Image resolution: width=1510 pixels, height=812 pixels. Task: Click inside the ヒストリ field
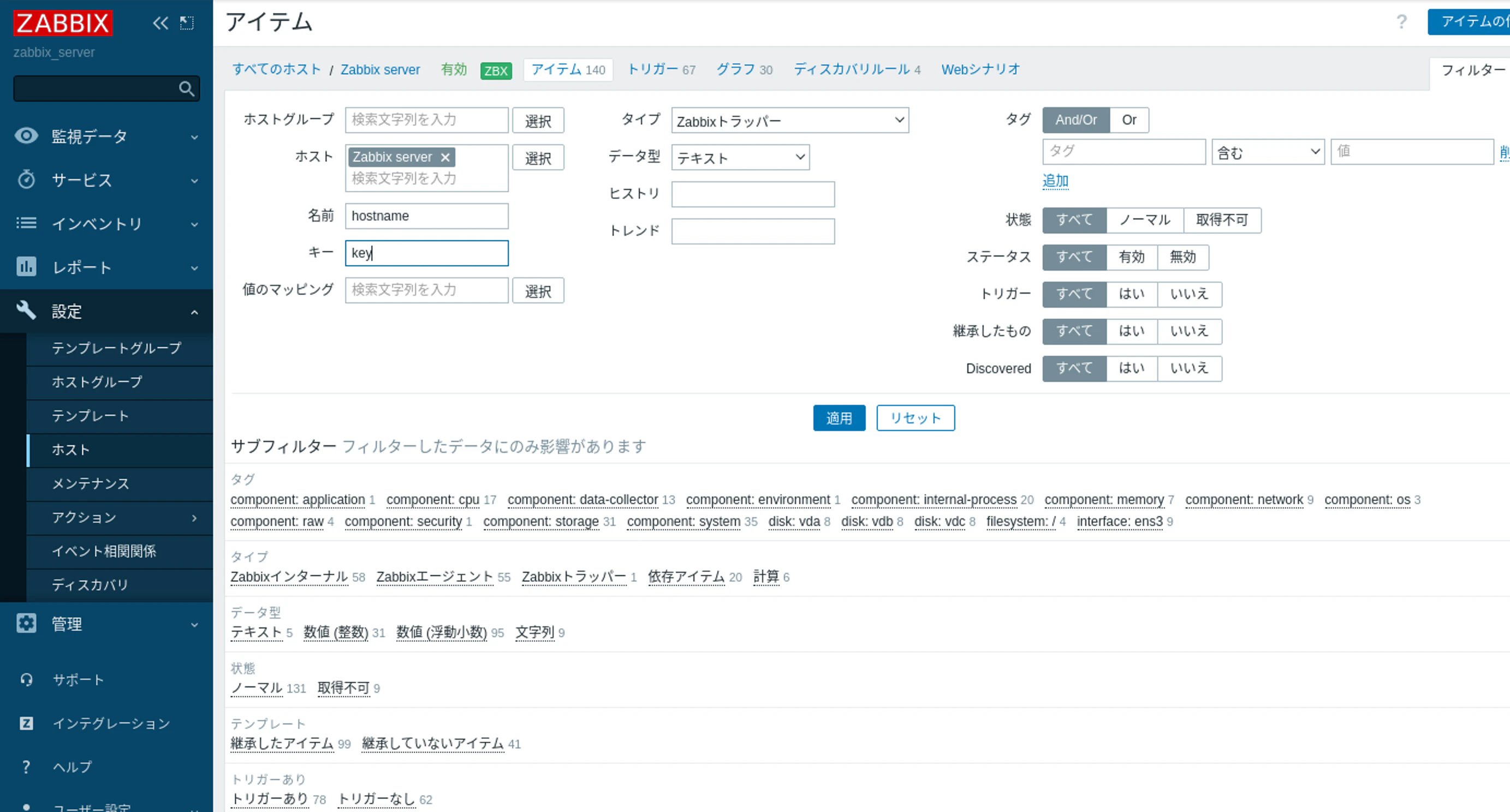(753, 194)
